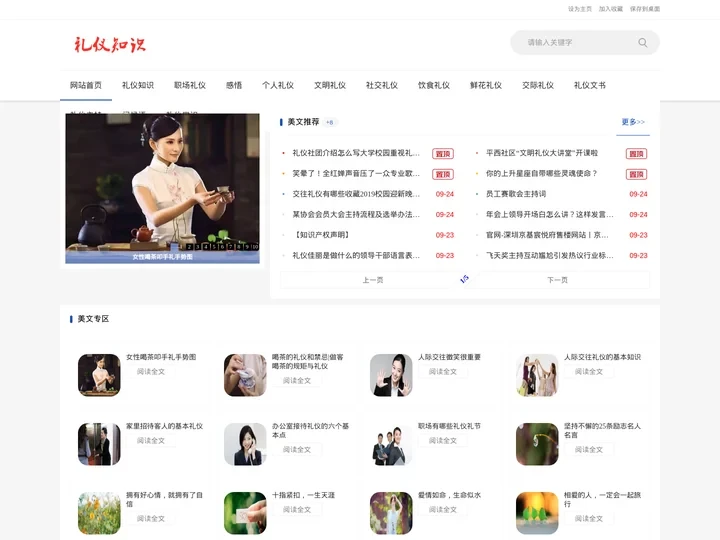Open the 社交礼仪 navigation item
Image resolution: width=720 pixels, height=540 pixels.
[382, 85]
